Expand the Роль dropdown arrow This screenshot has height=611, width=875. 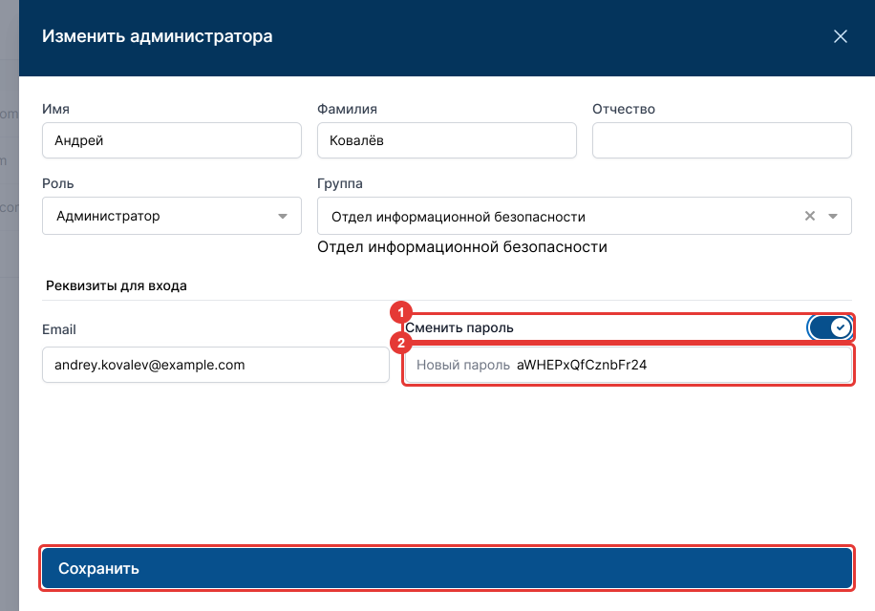point(282,217)
